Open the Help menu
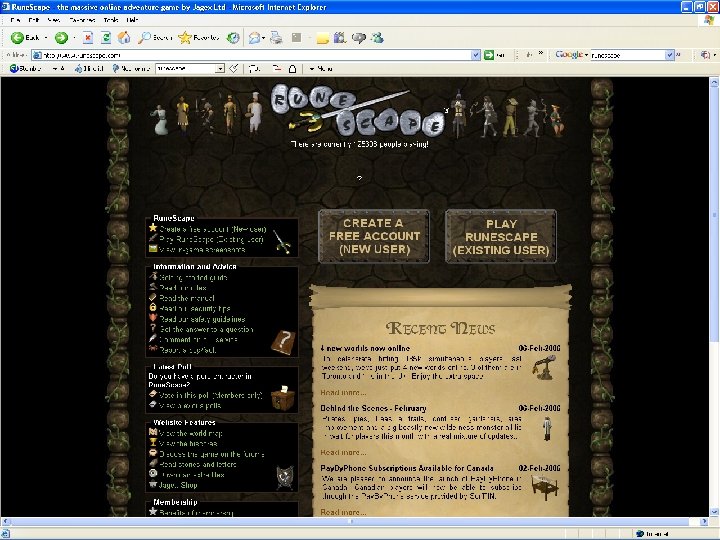This screenshot has height=540, width=720. 132,20
